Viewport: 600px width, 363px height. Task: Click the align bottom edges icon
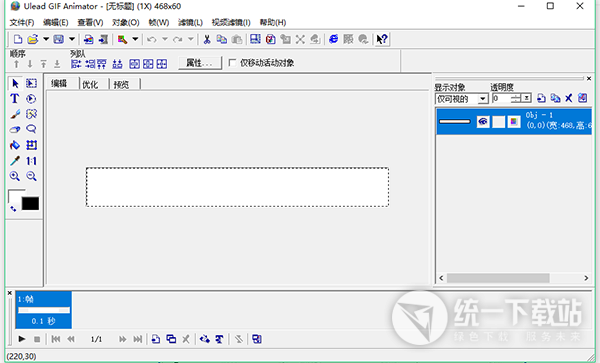pyautogui.click(x=117, y=64)
